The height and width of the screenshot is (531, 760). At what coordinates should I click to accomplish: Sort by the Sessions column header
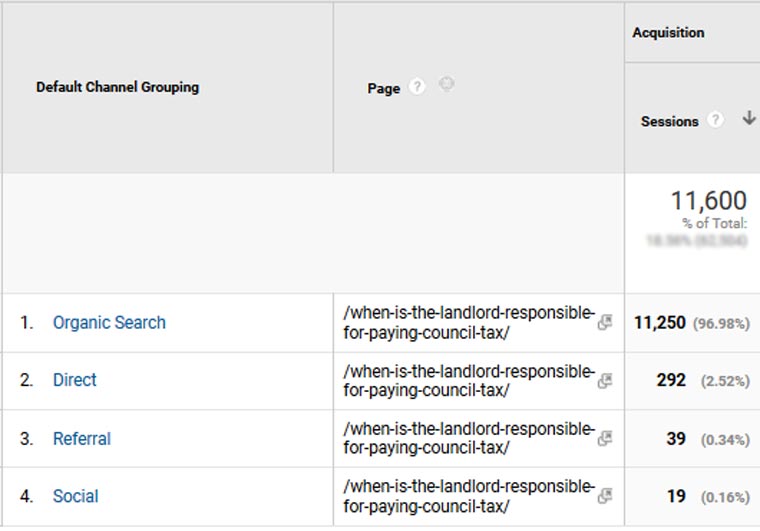pos(669,121)
